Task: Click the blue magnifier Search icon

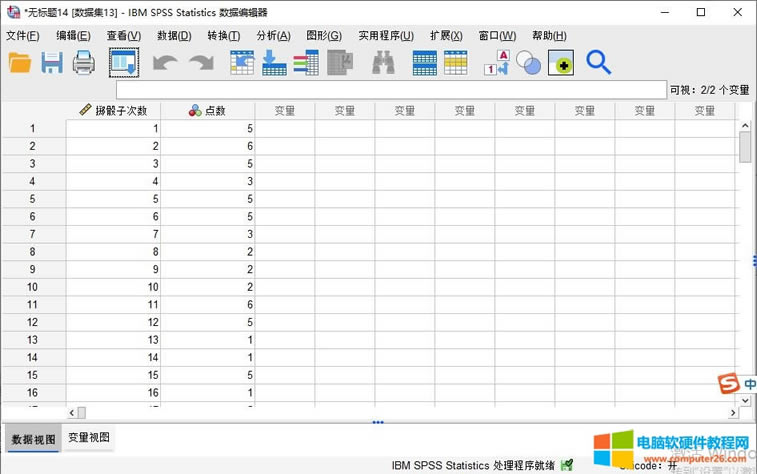Action: click(x=598, y=63)
